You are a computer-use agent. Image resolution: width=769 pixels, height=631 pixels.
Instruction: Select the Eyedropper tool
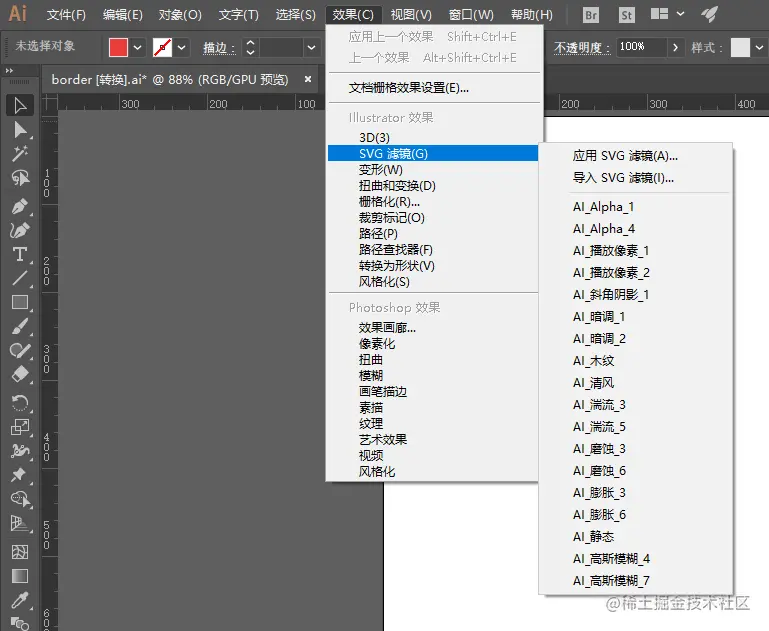[x=20, y=600]
